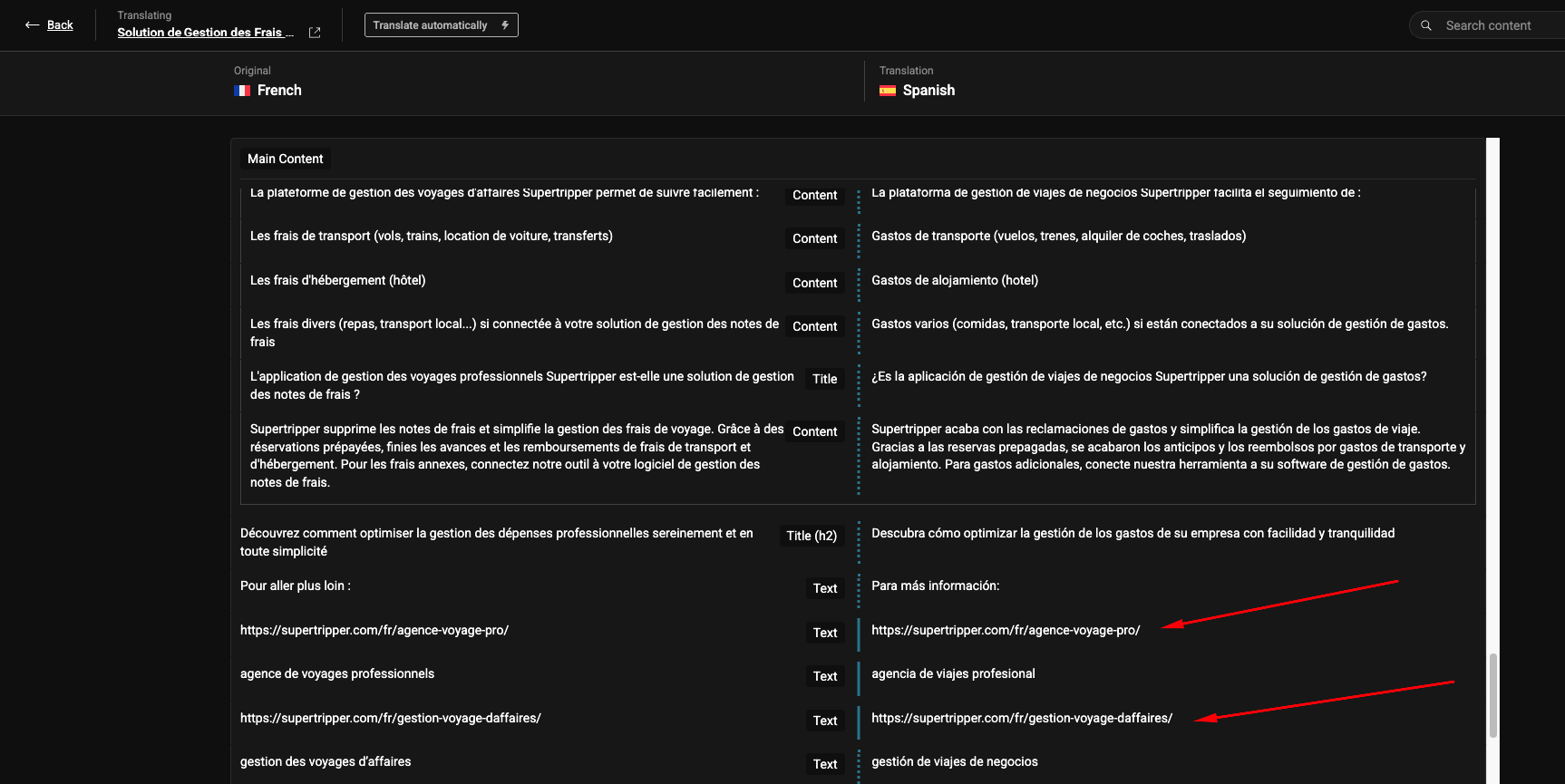
Task: Click the Title tag beside 'L'application de gestion'
Action: pos(824,379)
